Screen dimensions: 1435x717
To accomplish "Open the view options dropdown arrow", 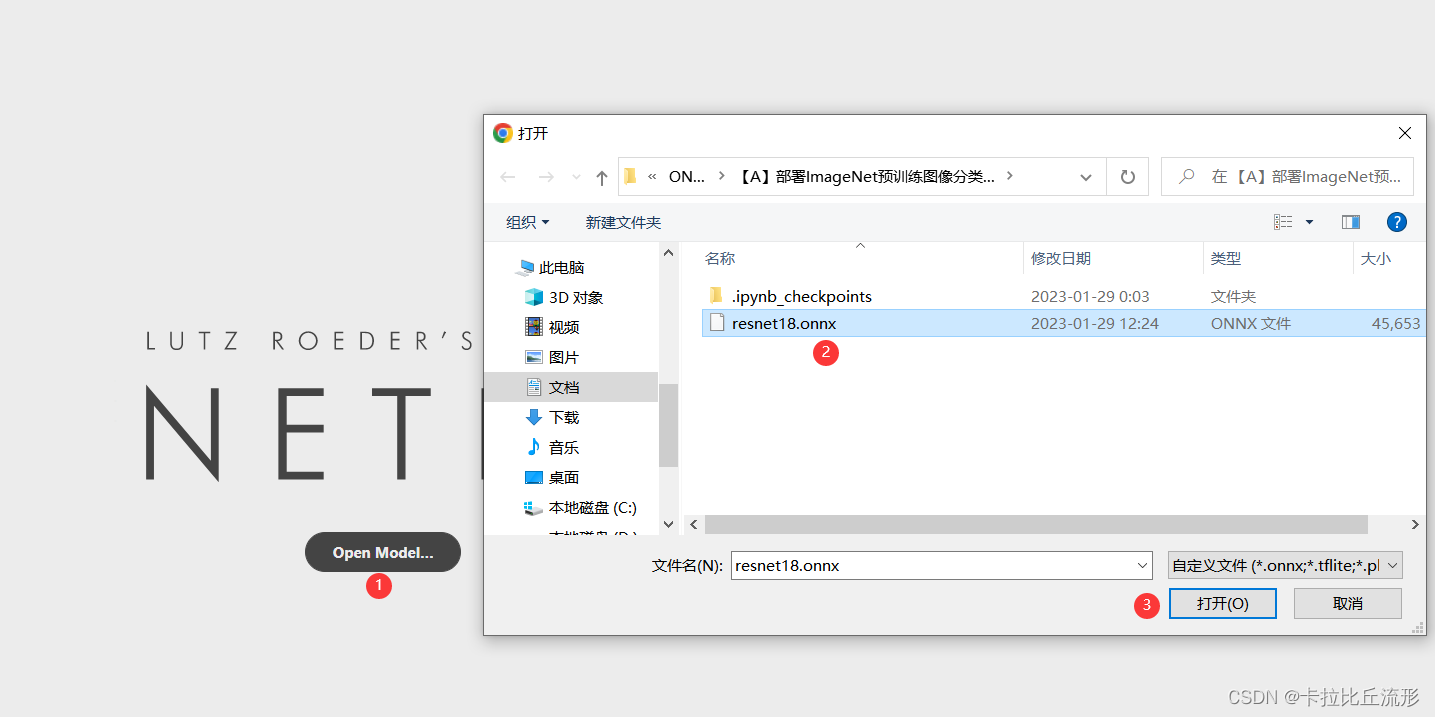I will [1309, 222].
